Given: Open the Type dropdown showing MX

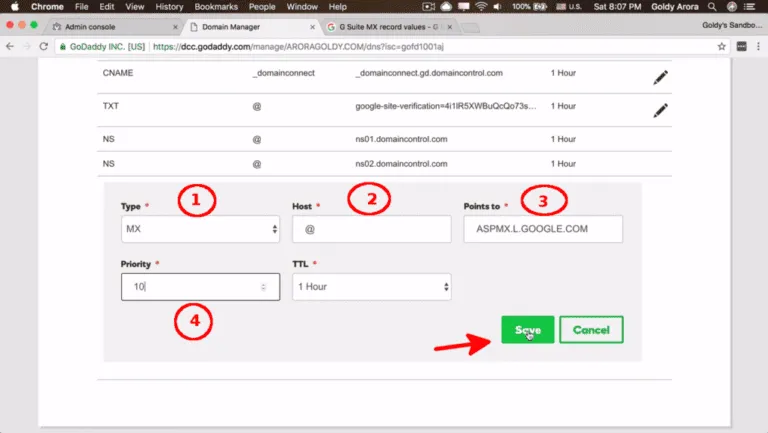Looking at the screenshot, I should click(200, 229).
